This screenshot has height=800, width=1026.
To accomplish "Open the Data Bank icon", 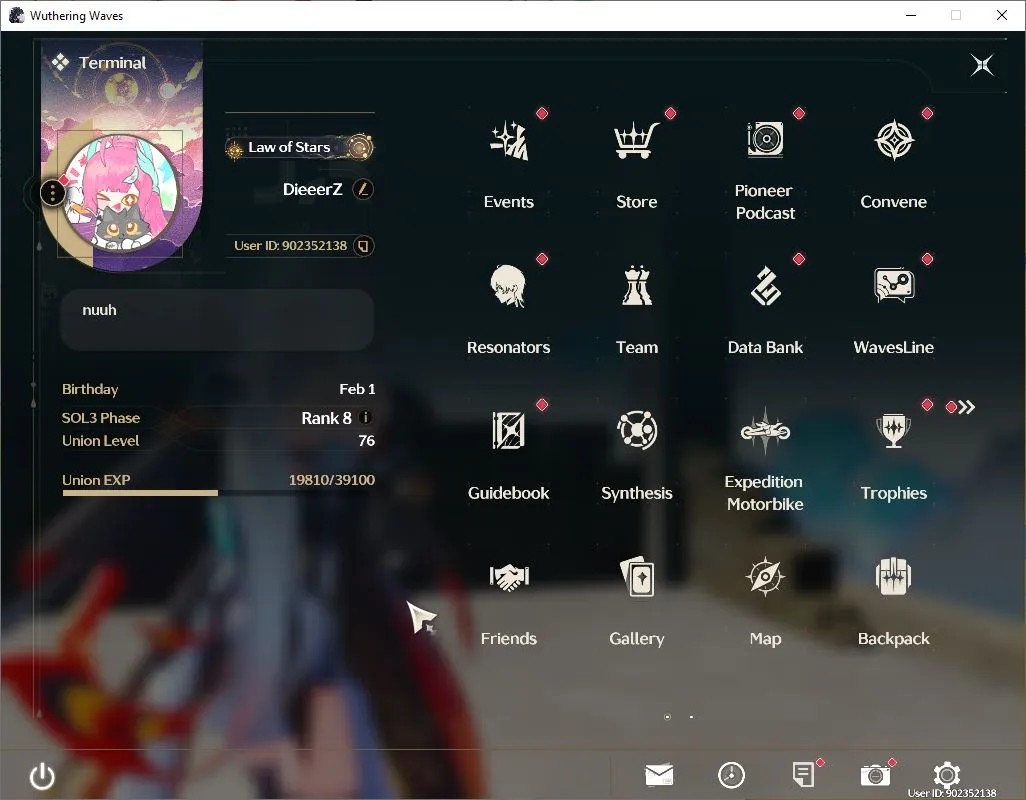I will click(x=765, y=286).
